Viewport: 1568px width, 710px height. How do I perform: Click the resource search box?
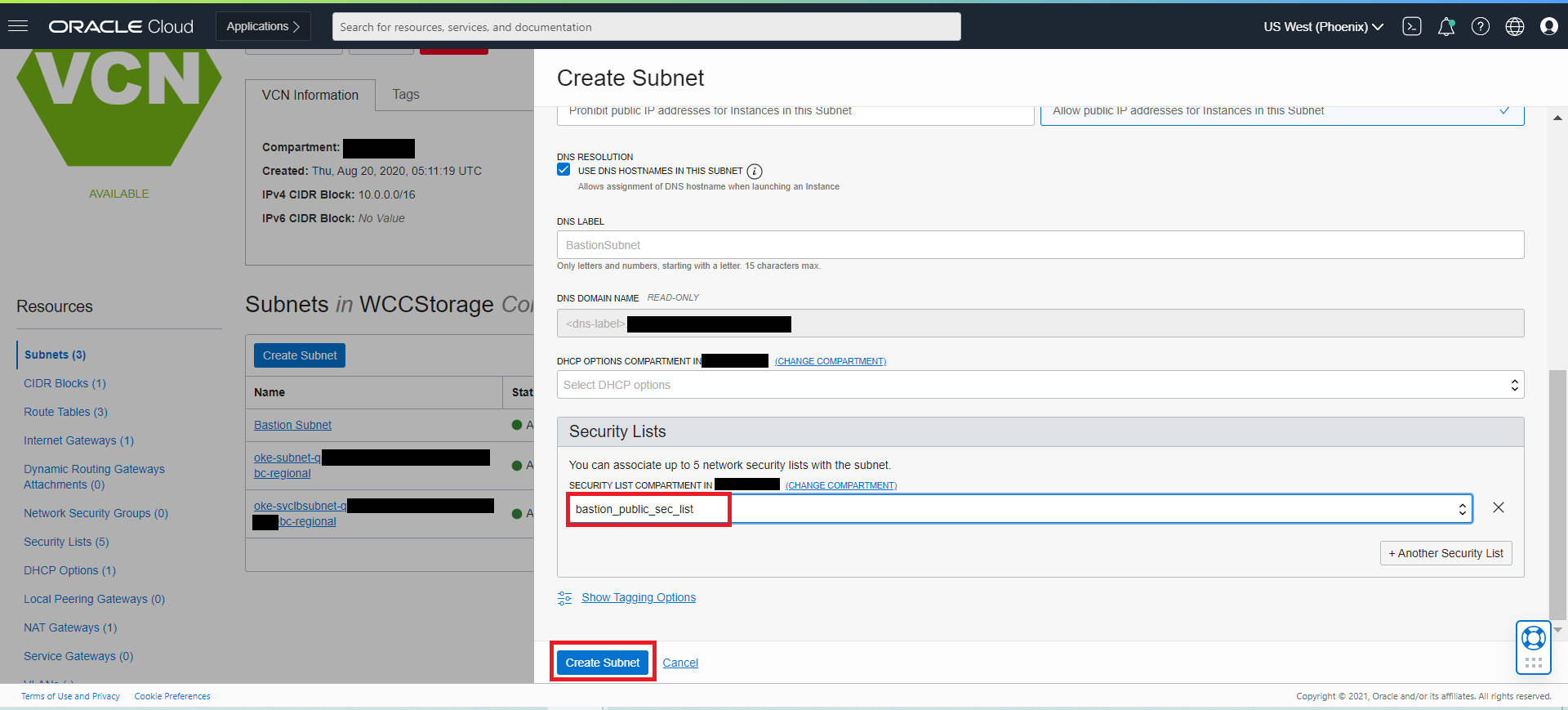click(647, 26)
